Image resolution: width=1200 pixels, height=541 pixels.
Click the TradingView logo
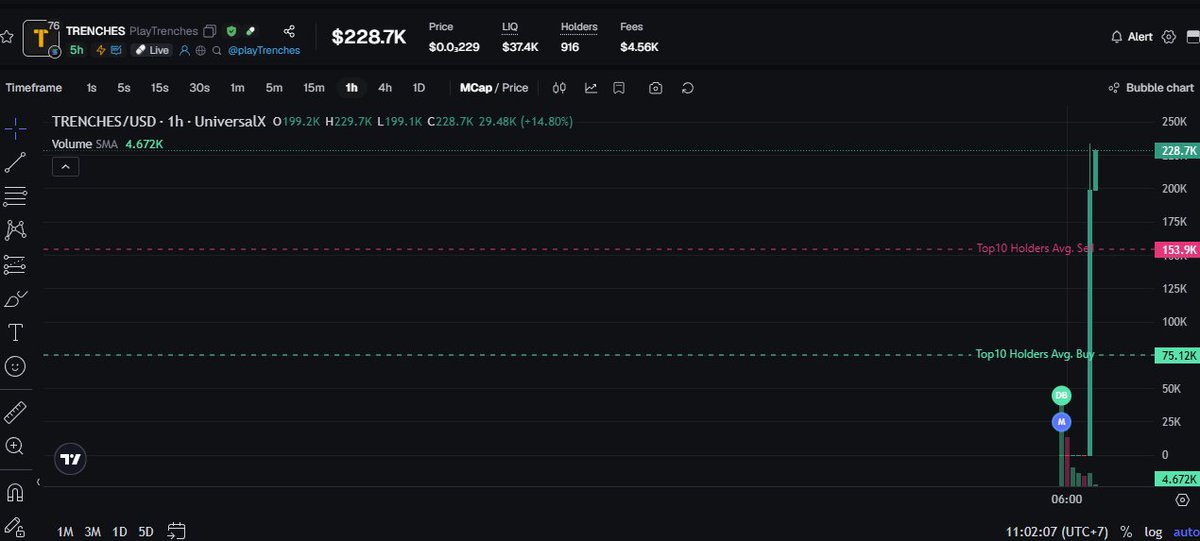pyautogui.click(x=70, y=459)
